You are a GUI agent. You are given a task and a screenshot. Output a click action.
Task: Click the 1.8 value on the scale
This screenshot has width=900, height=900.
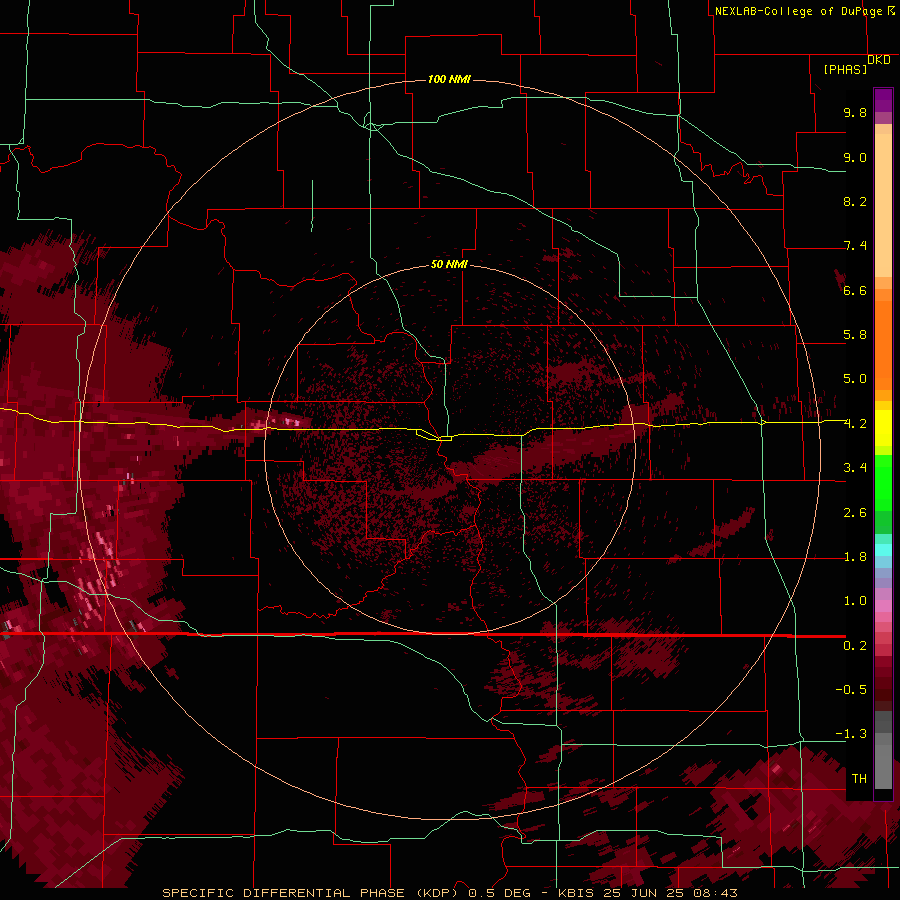click(x=855, y=557)
